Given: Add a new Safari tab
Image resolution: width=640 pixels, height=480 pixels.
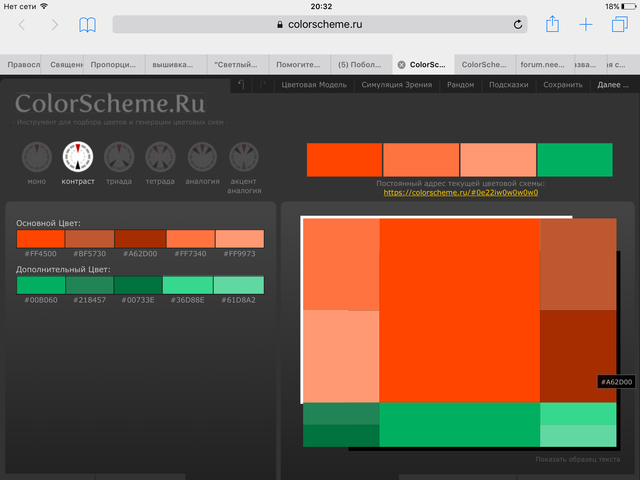Looking at the screenshot, I should pos(586,24).
